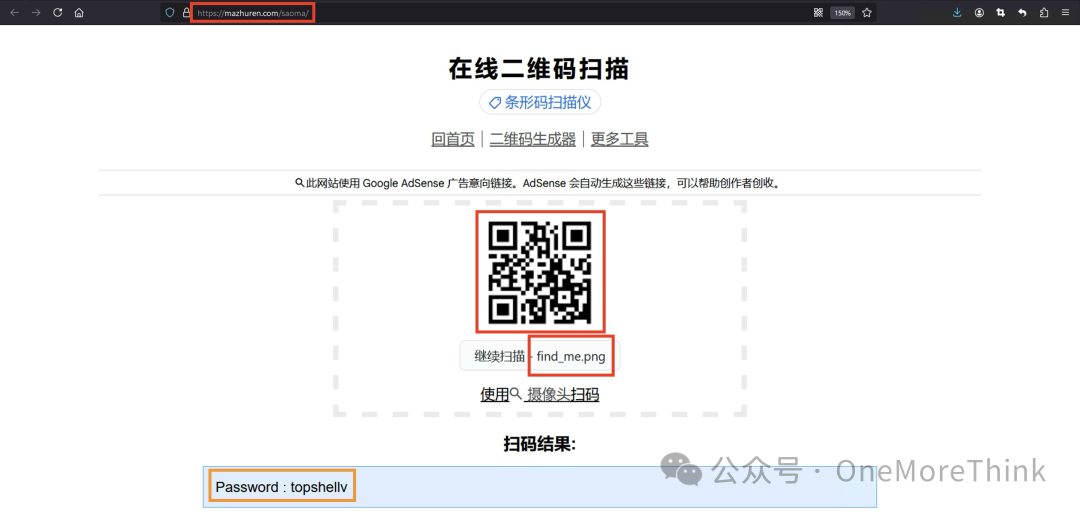Screen dimensions: 1080x514
Task: Open the 更多工具 link
Action: tap(619, 139)
